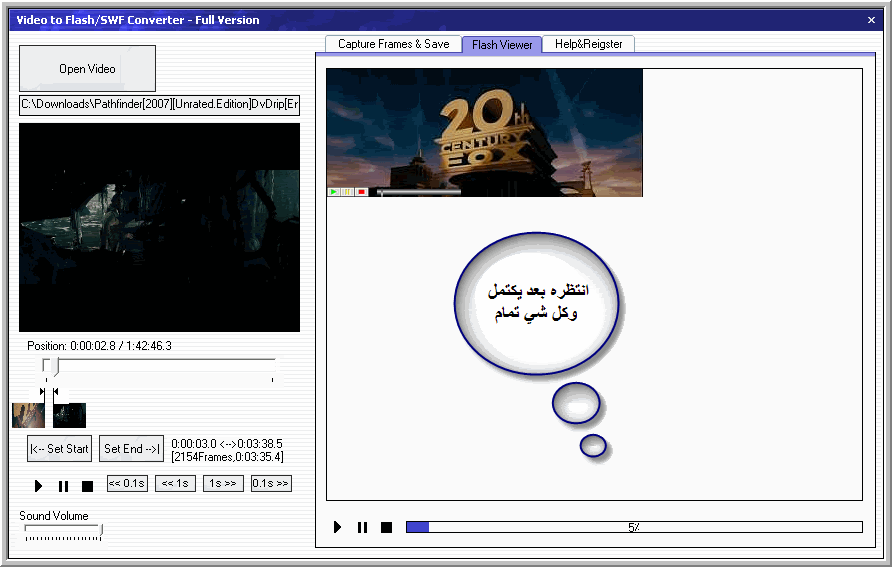Stop the source video in left panel

pyautogui.click(x=87, y=486)
